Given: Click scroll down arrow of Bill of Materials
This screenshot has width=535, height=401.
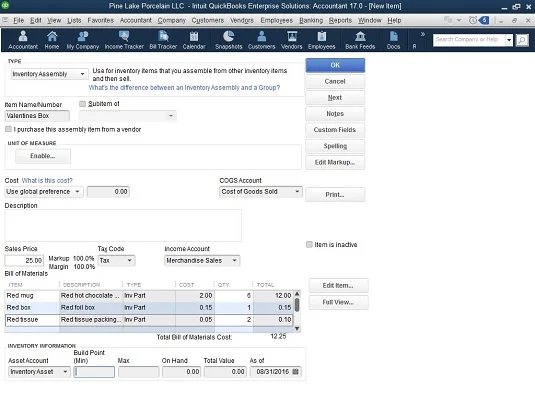Looking at the screenshot, I should coord(297,329).
